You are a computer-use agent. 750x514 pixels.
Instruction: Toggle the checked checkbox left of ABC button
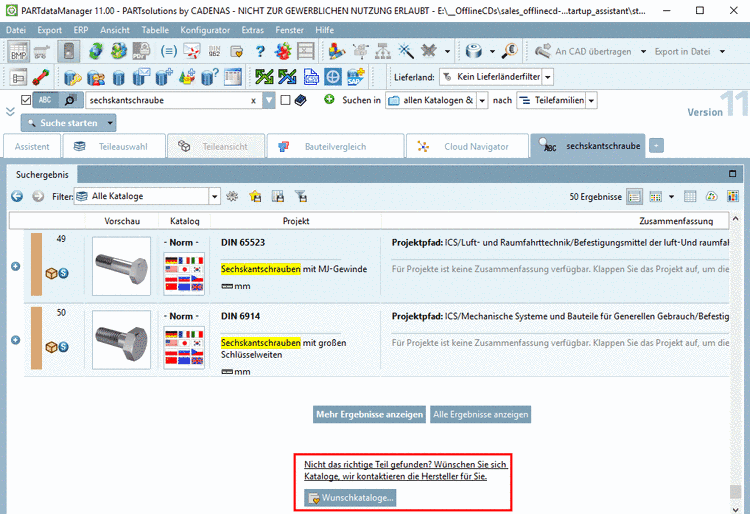(26, 100)
